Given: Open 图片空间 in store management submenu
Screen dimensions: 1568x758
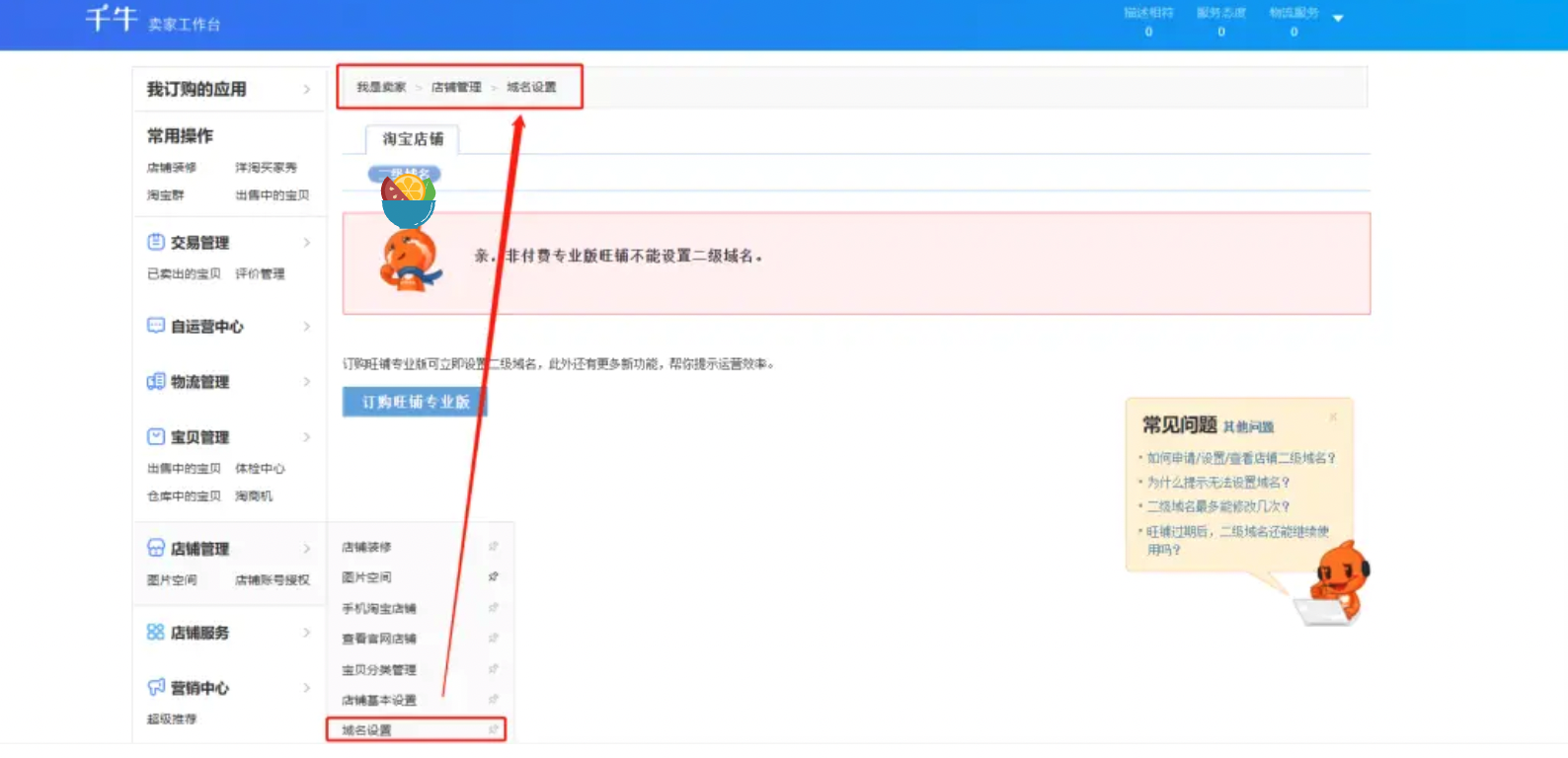Looking at the screenshot, I should click(366, 577).
